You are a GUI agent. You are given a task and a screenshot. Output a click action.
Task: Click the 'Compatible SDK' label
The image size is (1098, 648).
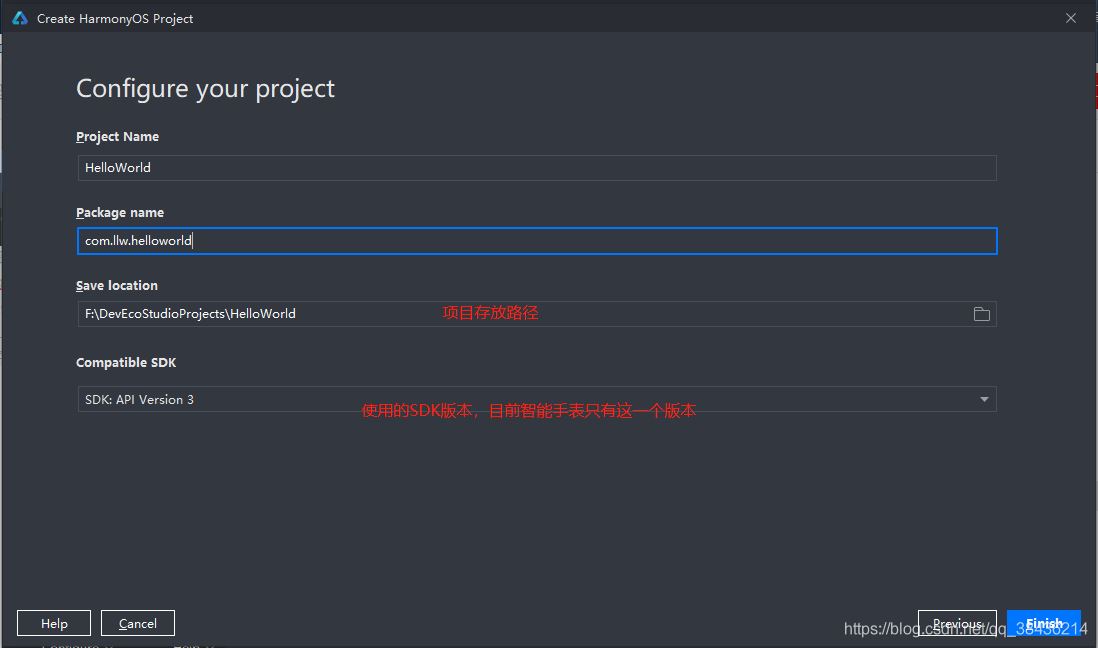pyautogui.click(x=126, y=362)
